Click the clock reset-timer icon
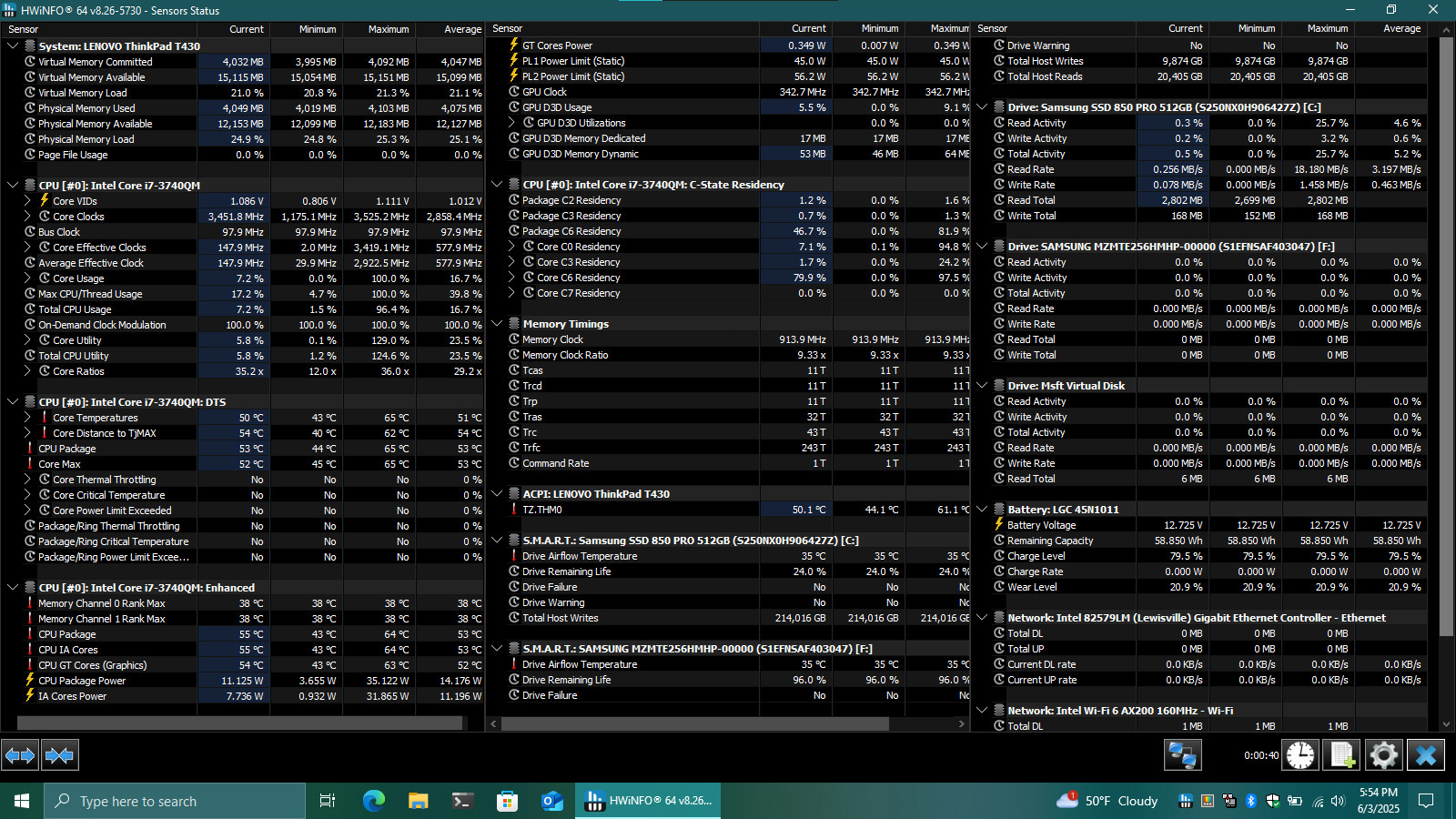 coord(1300,755)
